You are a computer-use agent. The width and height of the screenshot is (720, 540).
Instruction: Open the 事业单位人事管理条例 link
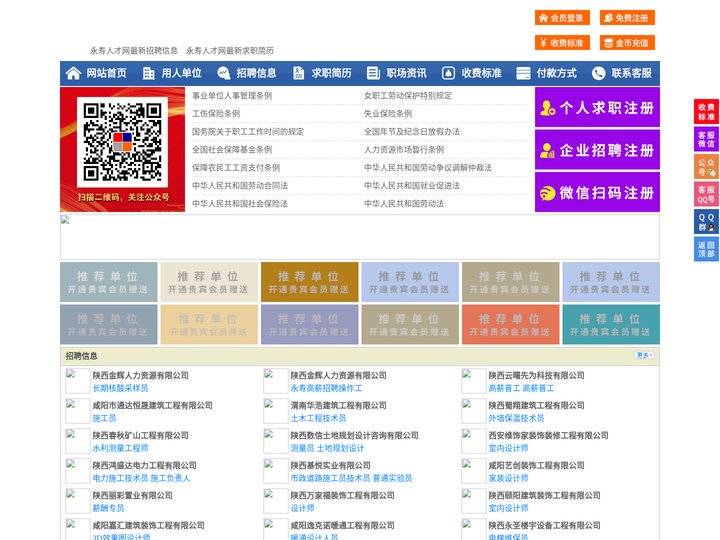tap(232, 96)
